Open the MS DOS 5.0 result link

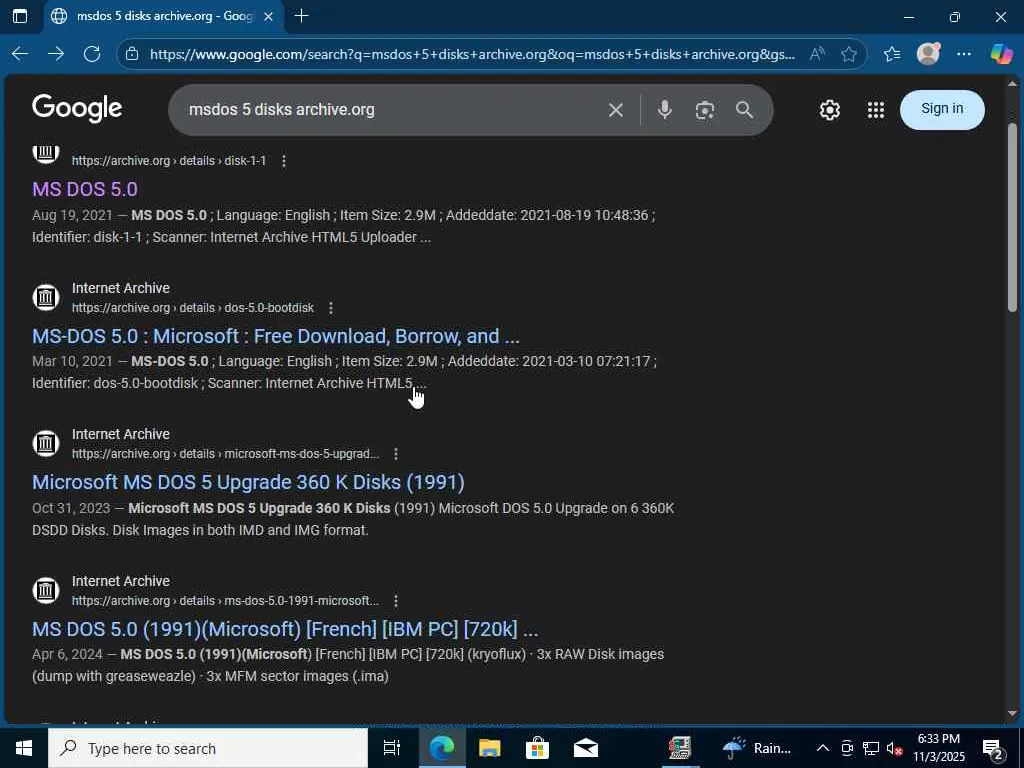click(85, 189)
